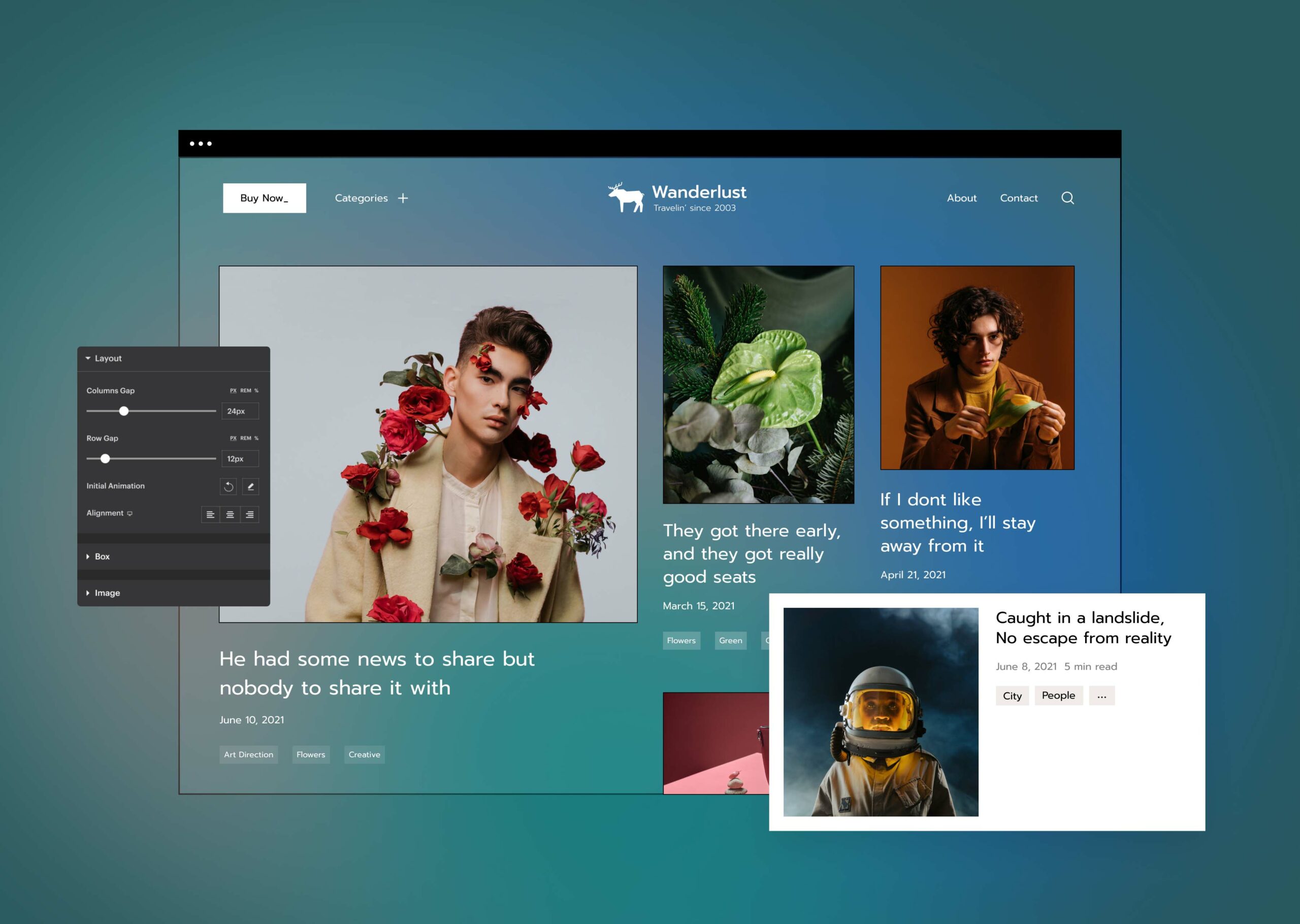Image resolution: width=1300 pixels, height=924 pixels.
Task: Click the Buy Now button
Action: (x=264, y=198)
